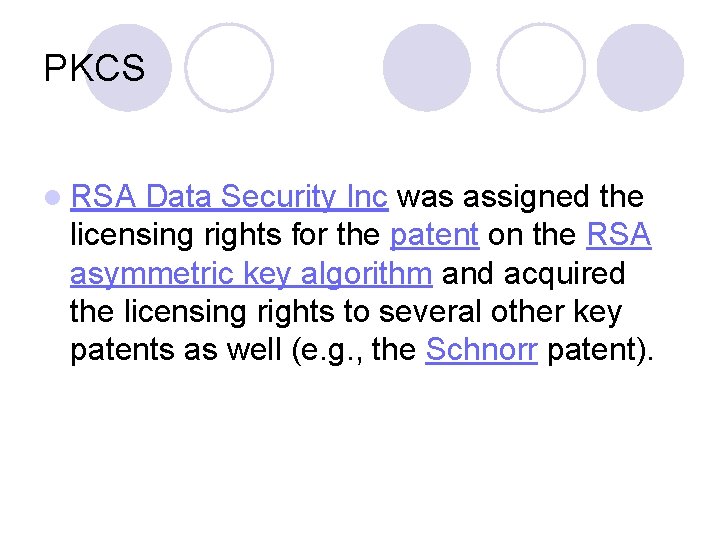The width and height of the screenshot is (720, 540).
Task: Click the rightmost filled lavender circle
Action: (x=640, y=67)
